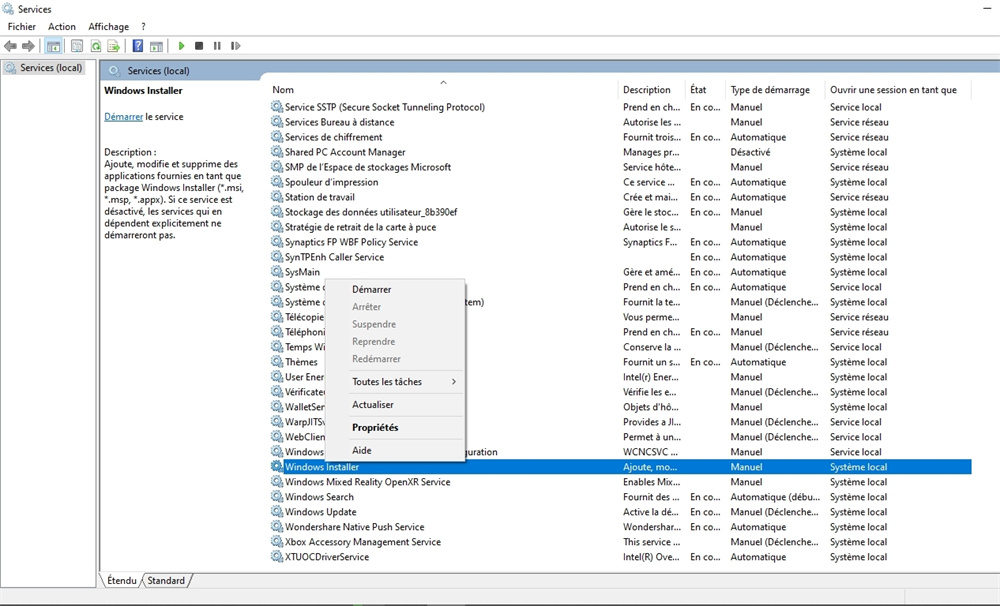Select the Windows Update service row

pos(320,512)
